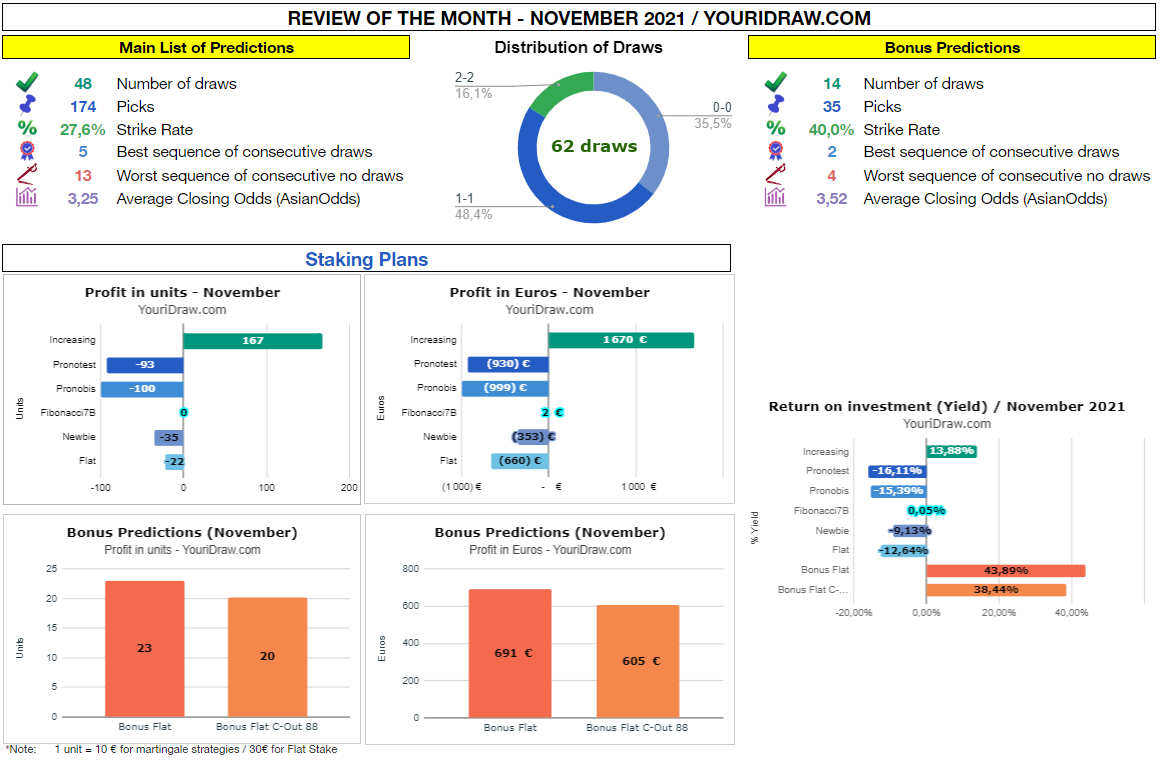Screen dimensions: 1160x761
Task: Click the medal icon for Best sequence (Main List)
Action: (x=26, y=152)
